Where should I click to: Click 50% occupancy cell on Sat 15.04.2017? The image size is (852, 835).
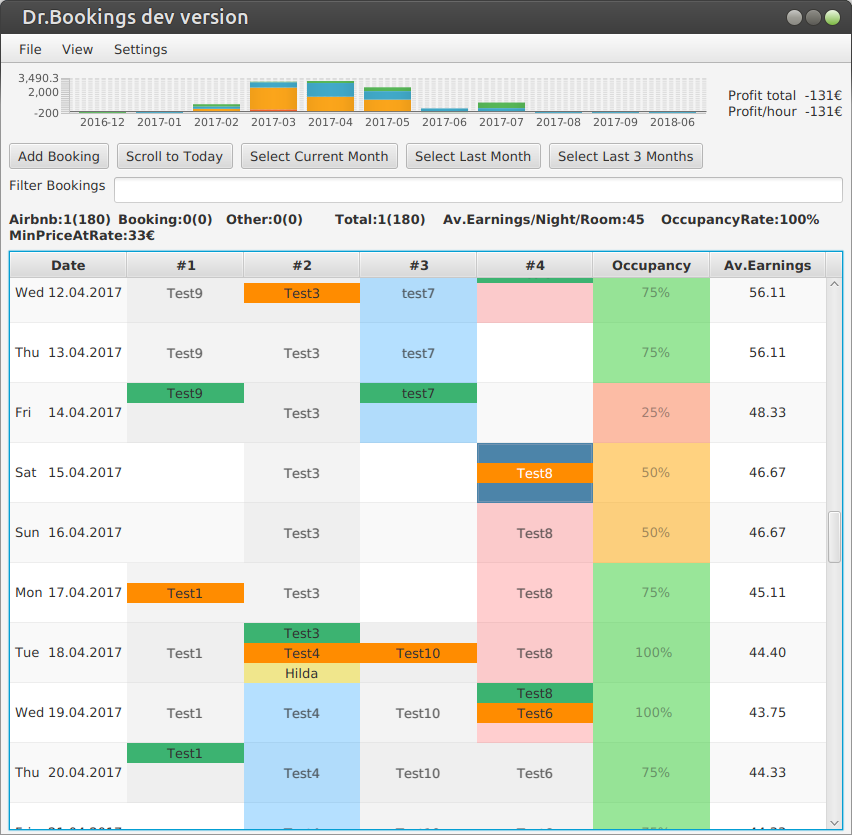651,473
